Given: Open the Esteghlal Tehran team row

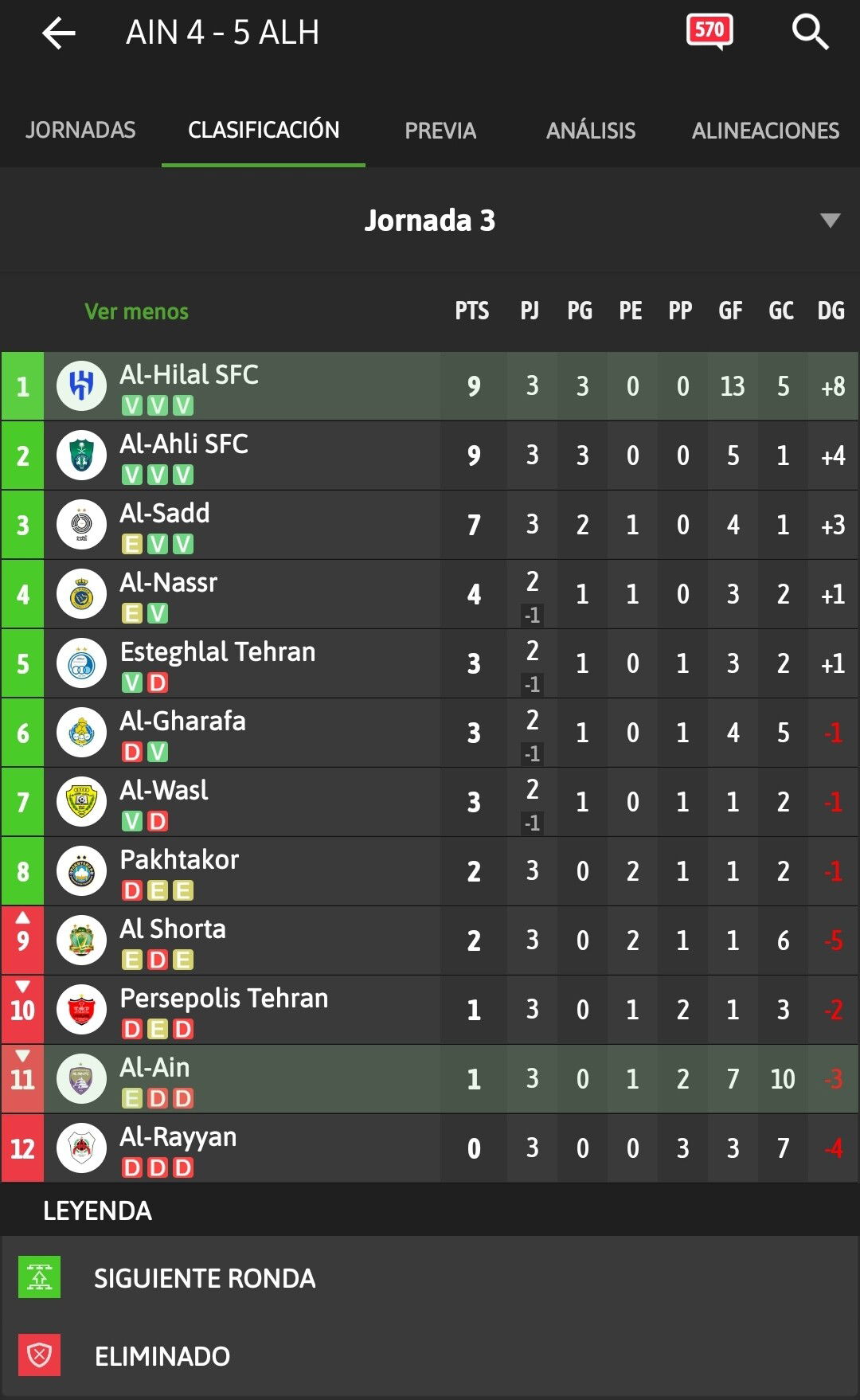Looking at the screenshot, I should pos(430,664).
